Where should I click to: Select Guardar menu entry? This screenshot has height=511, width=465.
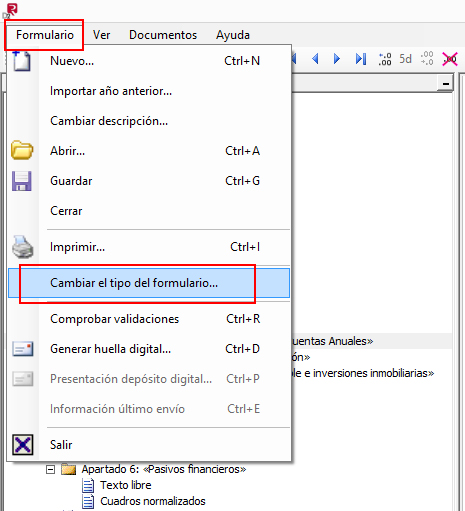pyautogui.click(x=149, y=181)
